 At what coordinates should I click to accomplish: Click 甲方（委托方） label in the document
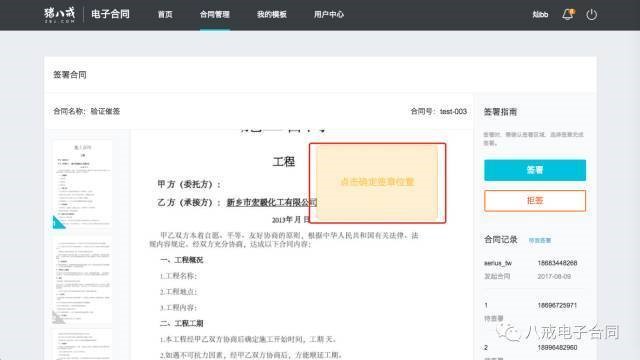click(189, 184)
